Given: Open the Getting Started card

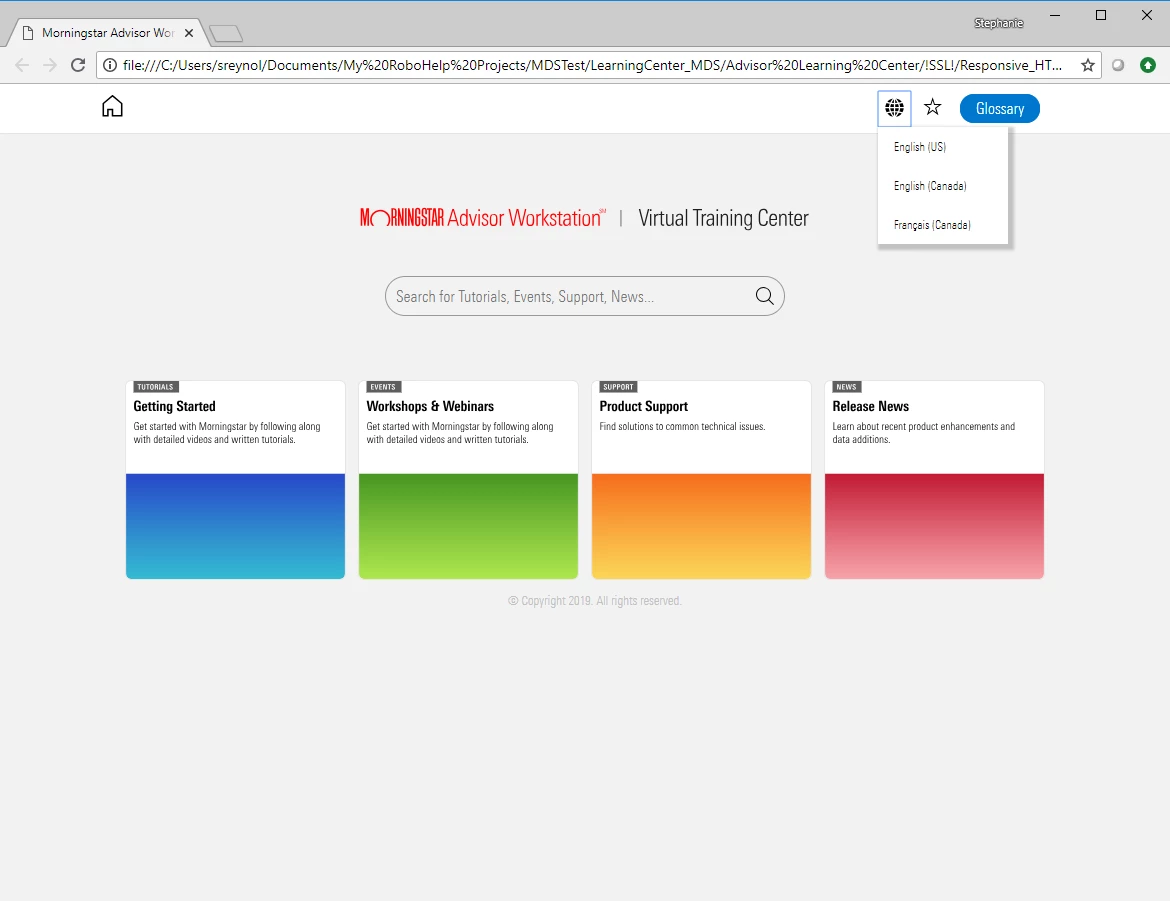Looking at the screenshot, I should (x=235, y=479).
